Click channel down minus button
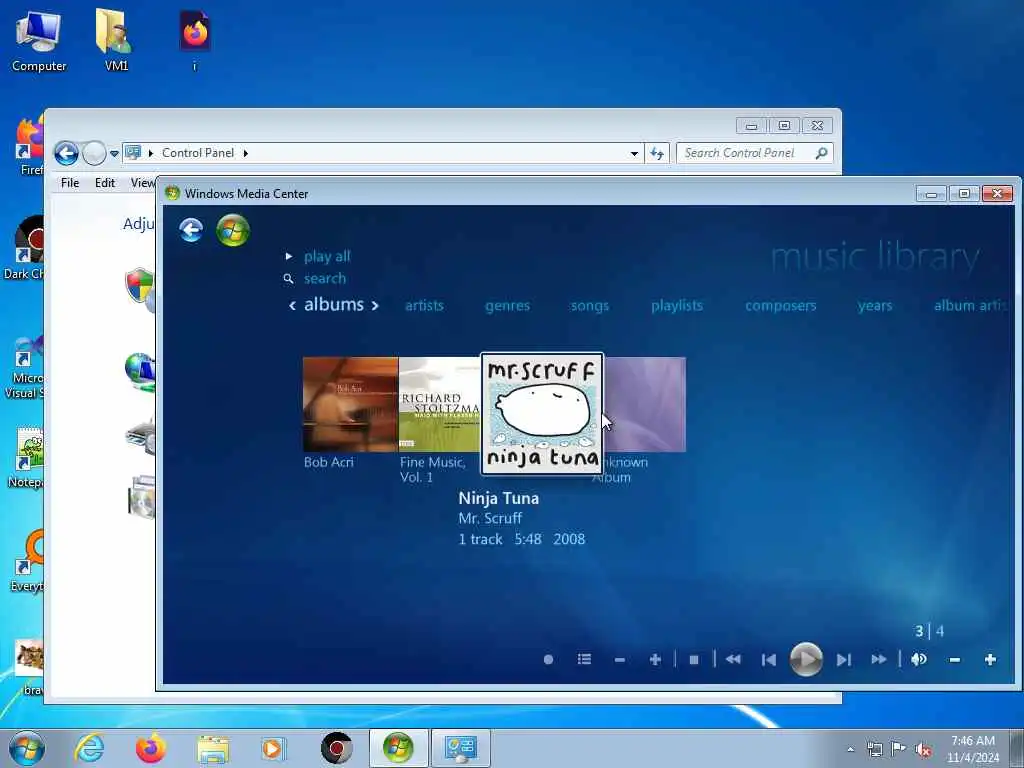Viewport: 1024px width, 768px height. coord(620,660)
